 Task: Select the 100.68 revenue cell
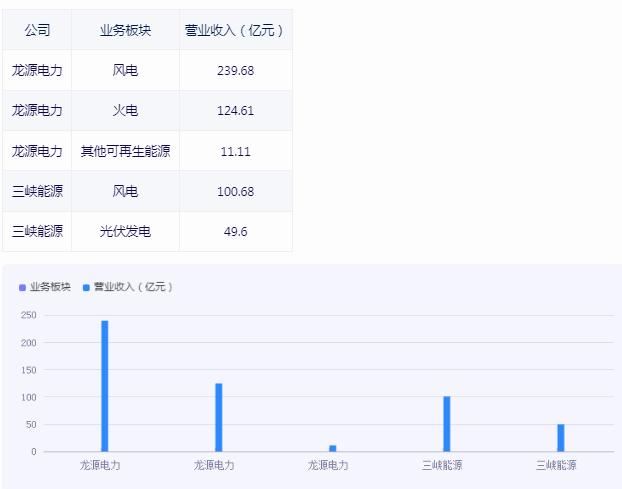coord(235,191)
